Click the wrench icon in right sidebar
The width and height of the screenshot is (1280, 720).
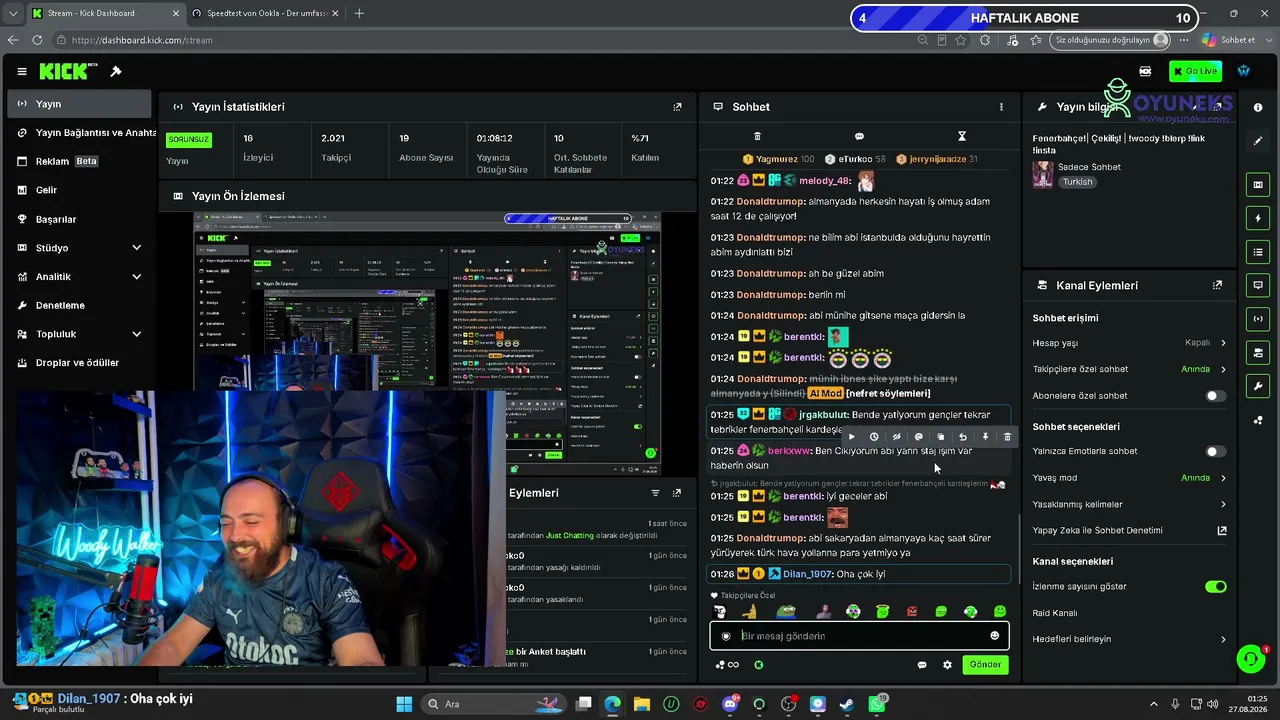point(1258,386)
